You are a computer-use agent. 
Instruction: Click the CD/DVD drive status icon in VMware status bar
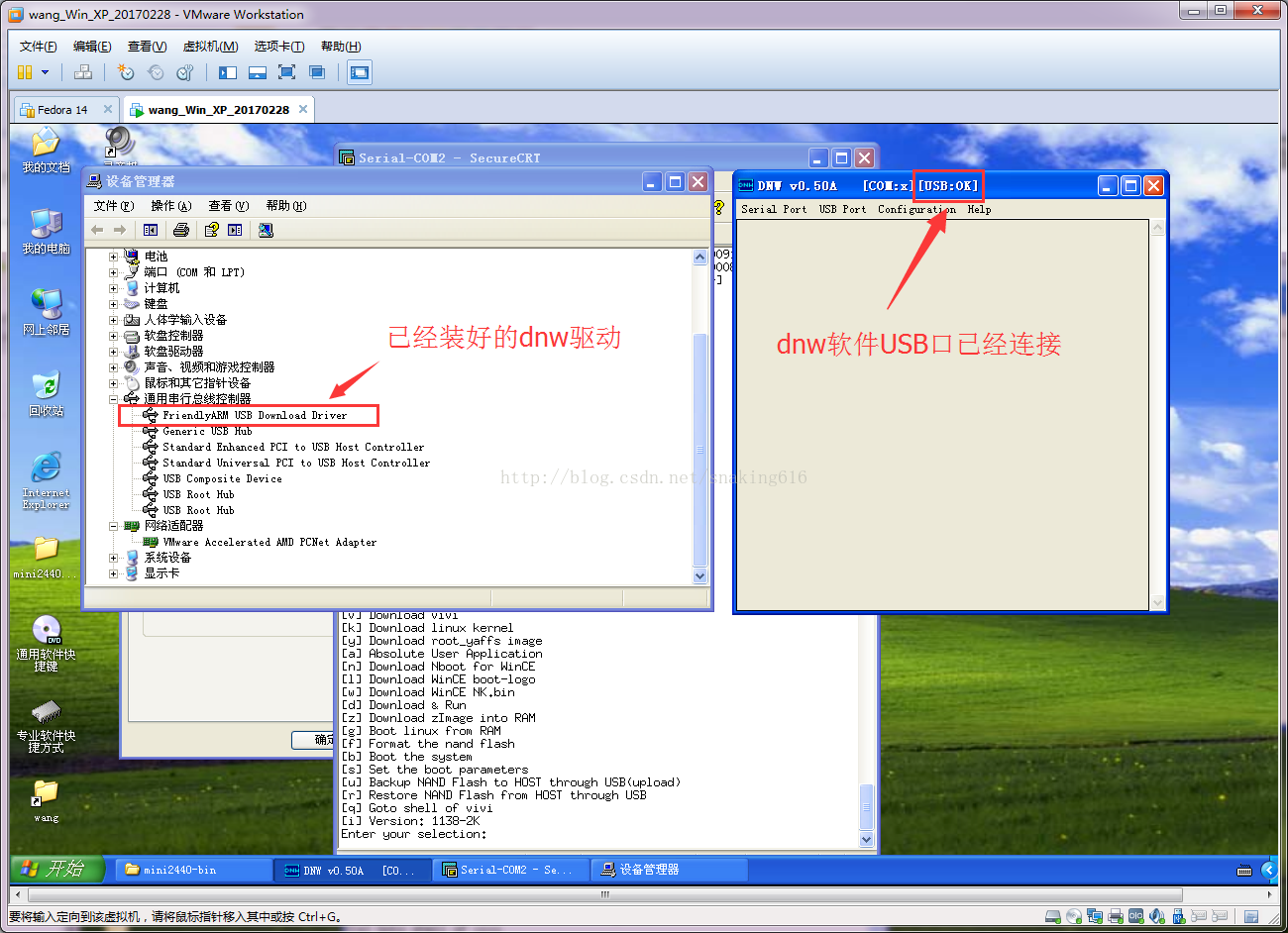tap(1074, 916)
